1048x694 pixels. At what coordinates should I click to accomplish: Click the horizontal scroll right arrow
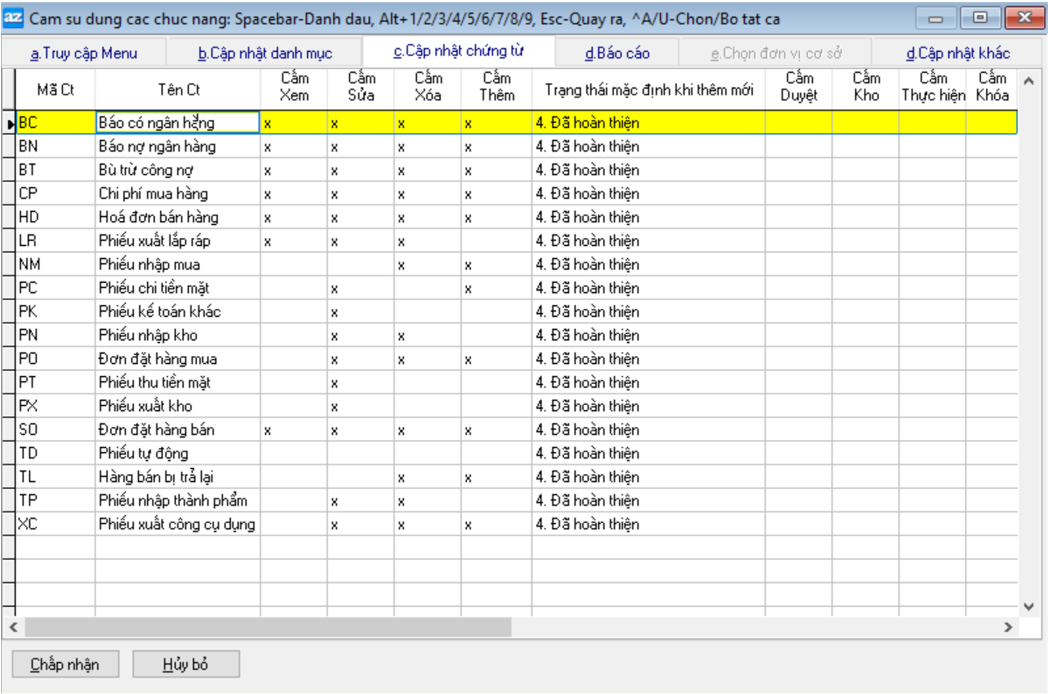tap(1008, 627)
